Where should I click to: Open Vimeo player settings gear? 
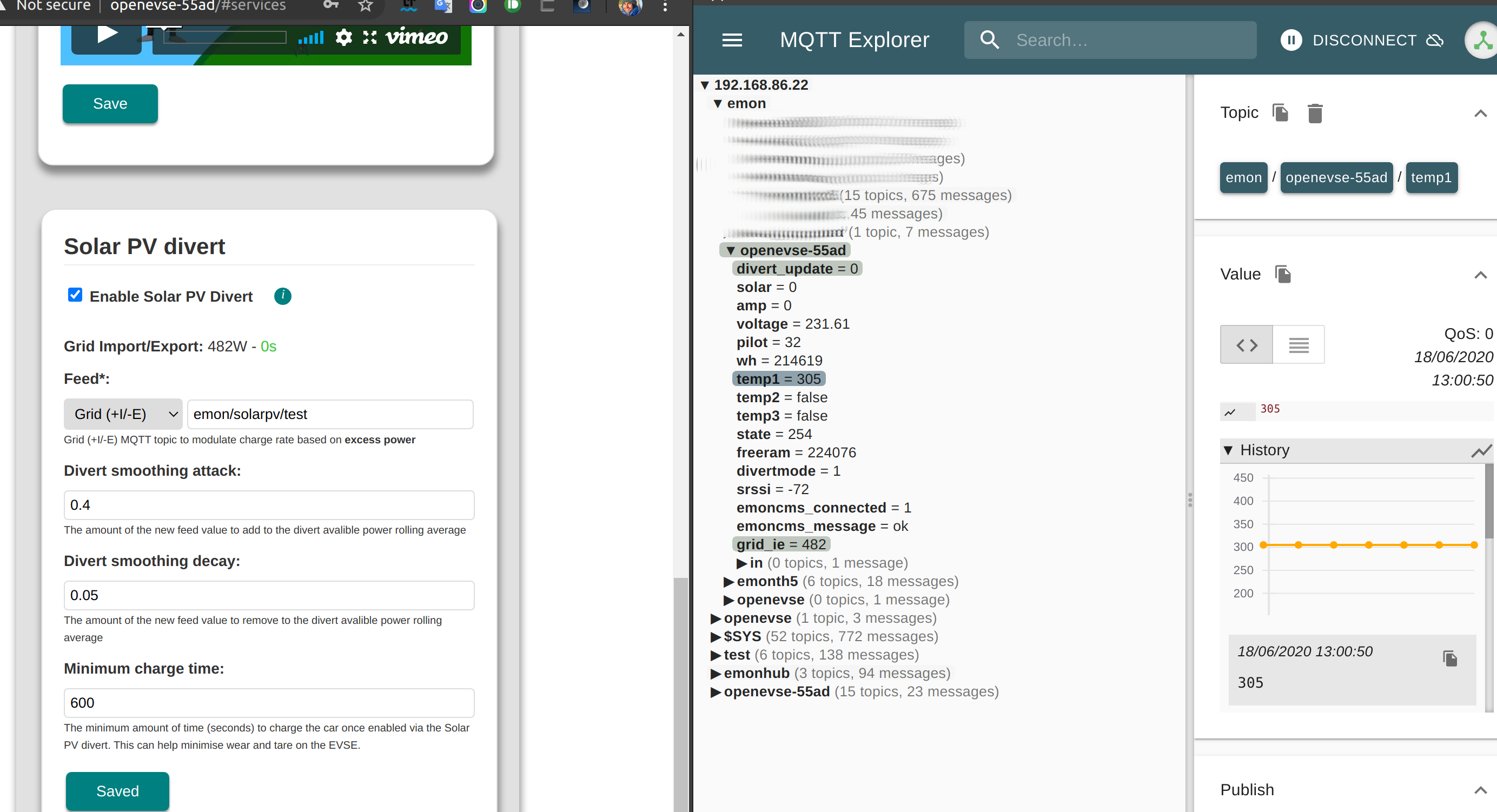[x=344, y=37]
